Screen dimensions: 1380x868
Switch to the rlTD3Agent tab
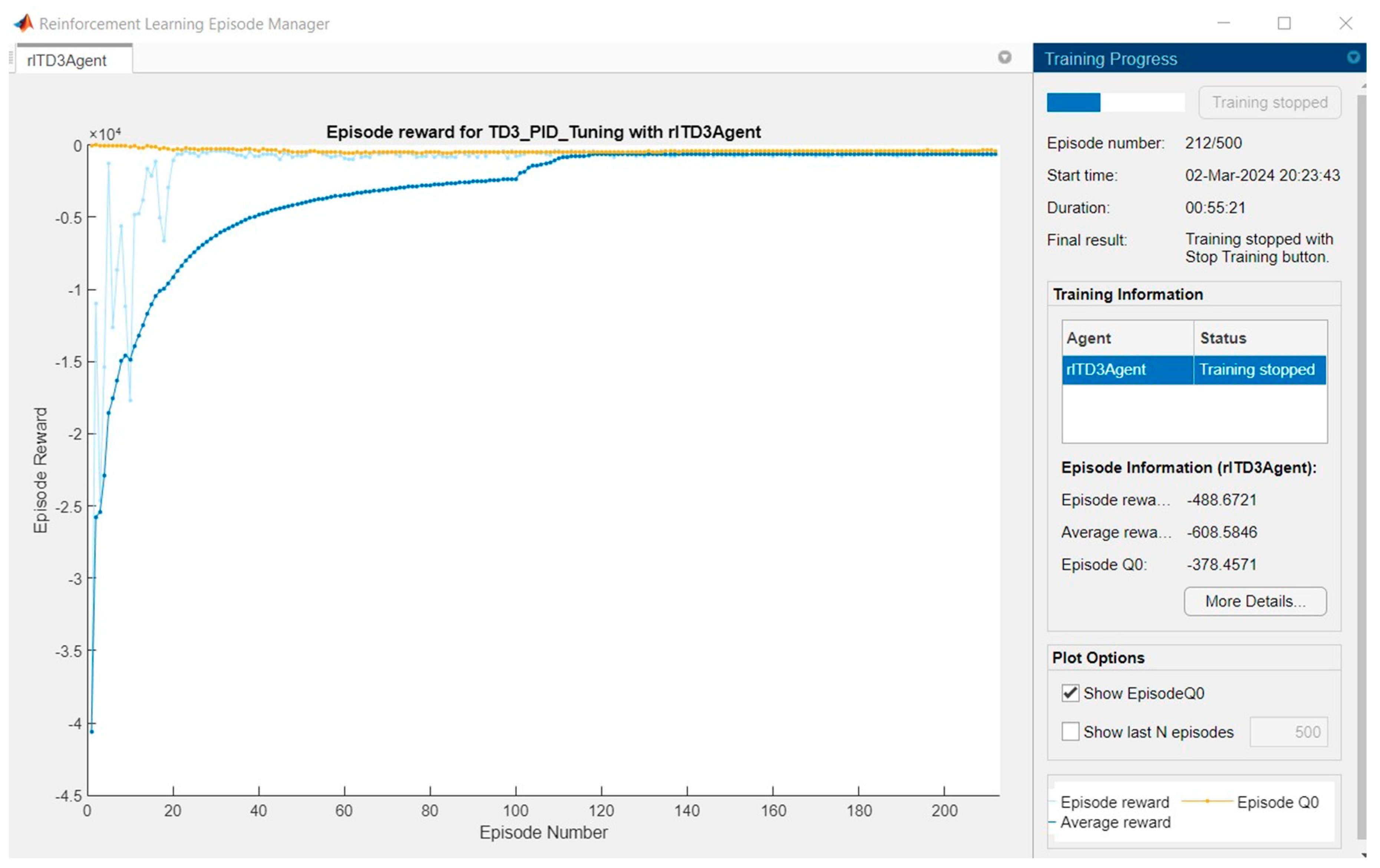(x=67, y=60)
